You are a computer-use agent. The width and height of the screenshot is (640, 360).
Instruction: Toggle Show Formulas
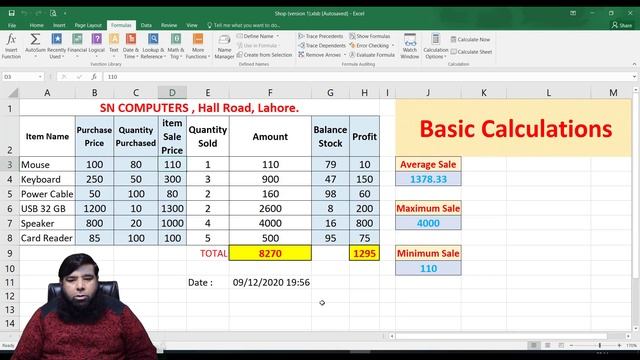[370, 36]
